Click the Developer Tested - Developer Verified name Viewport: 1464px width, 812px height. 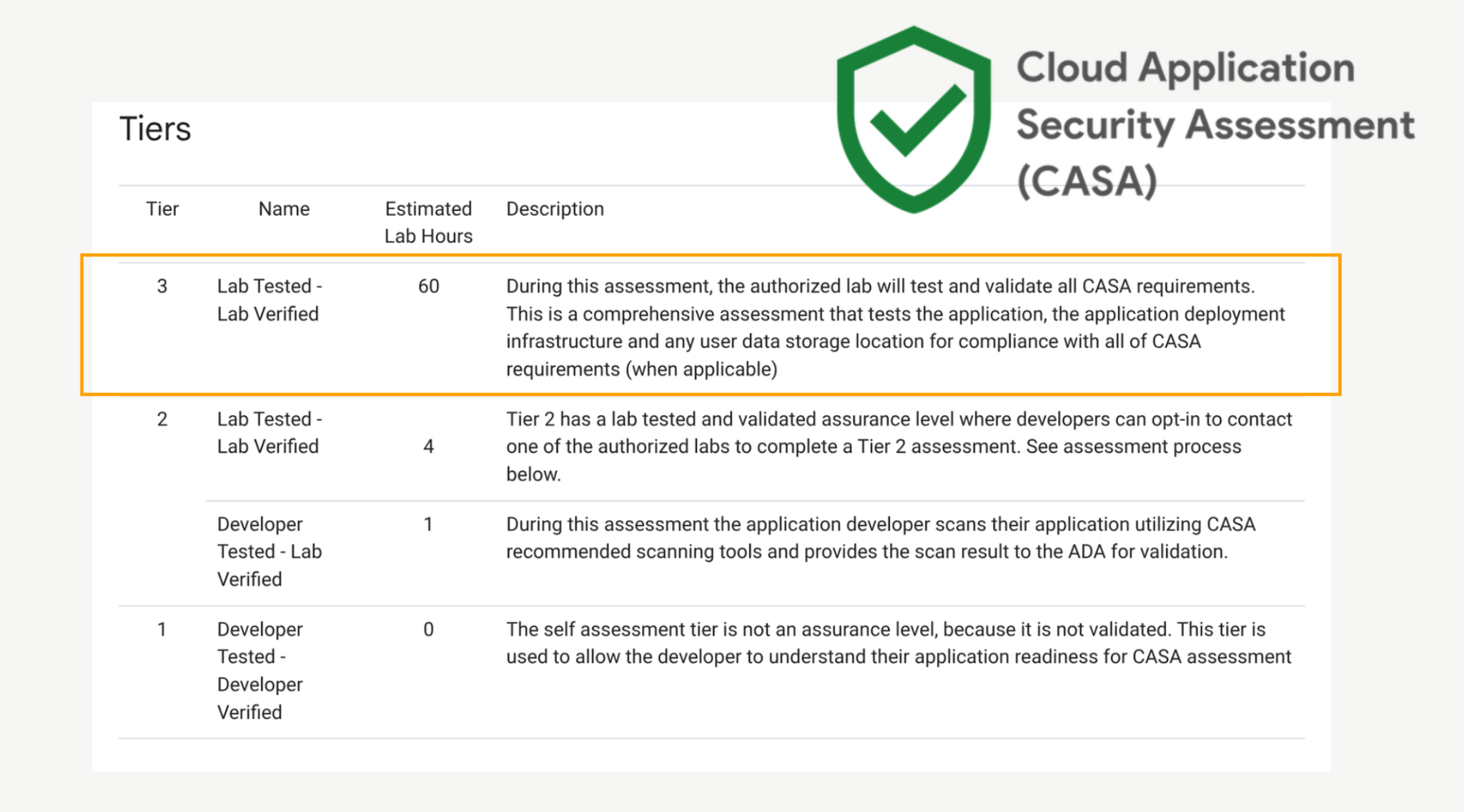click(x=260, y=670)
